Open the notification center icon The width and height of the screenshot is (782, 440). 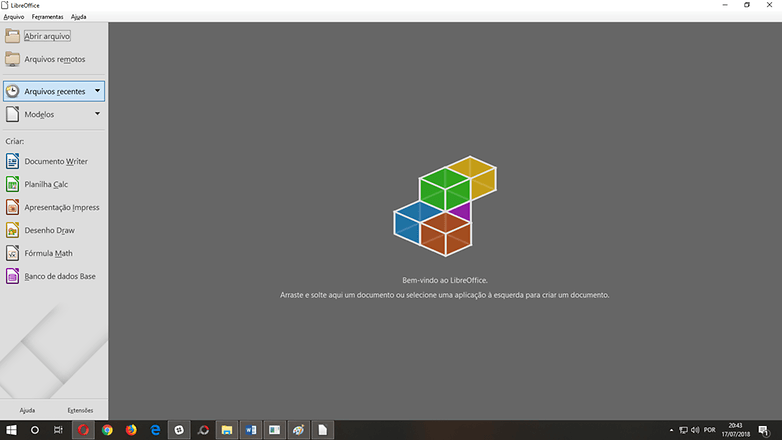pos(764,430)
